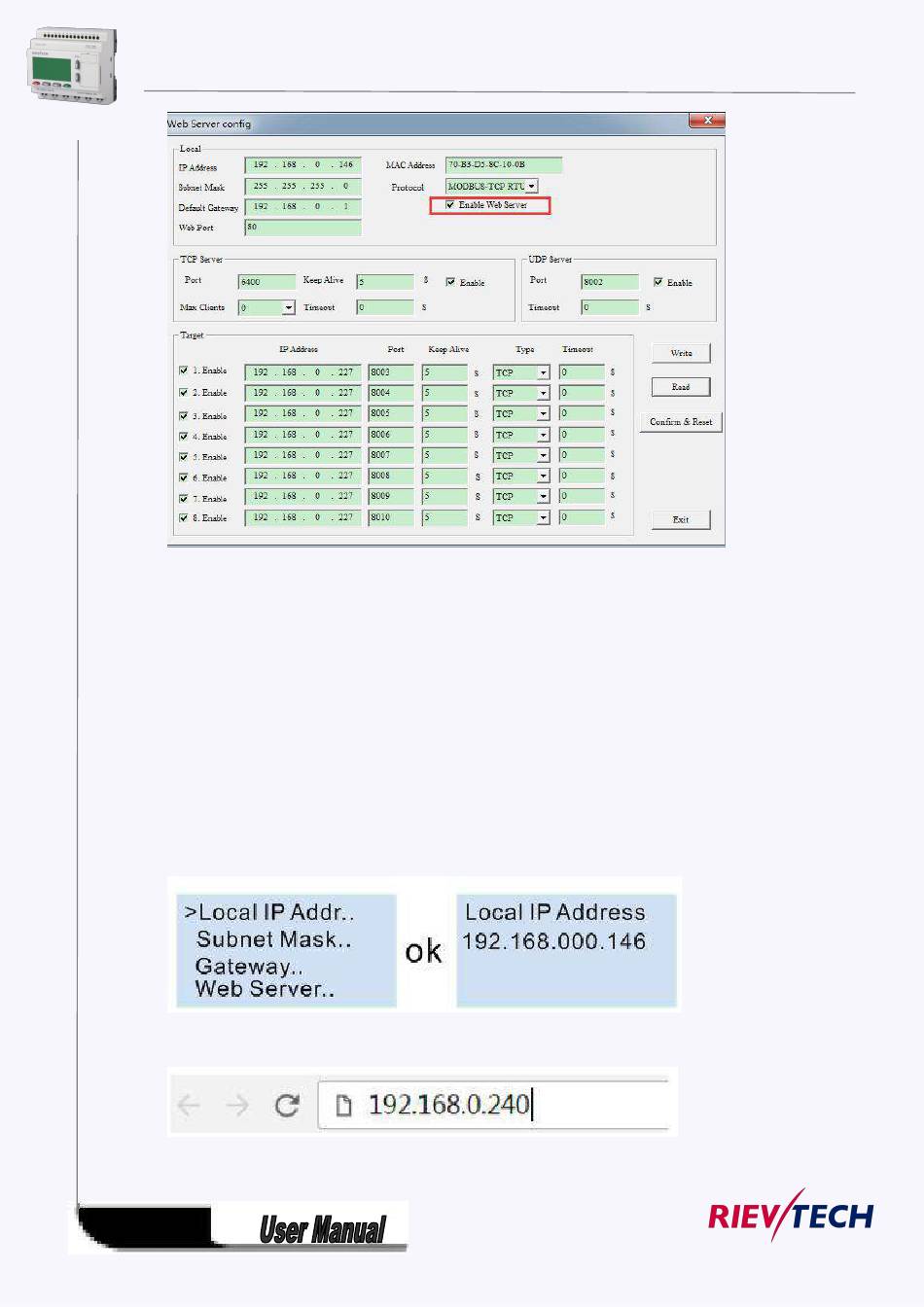The width and height of the screenshot is (924, 1307).
Task: Close the Web Server config dialog
Action: click(707, 121)
